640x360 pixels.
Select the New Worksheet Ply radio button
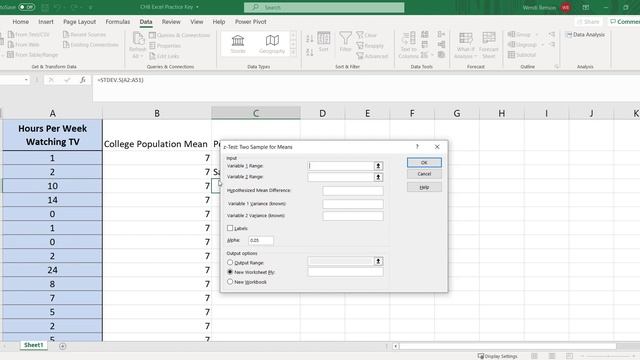[x=230, y=272]
